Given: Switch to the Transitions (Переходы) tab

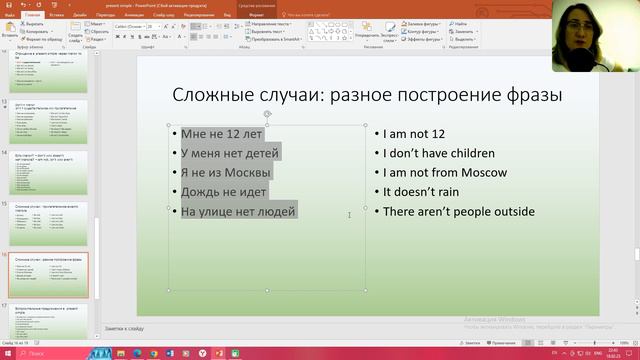Looking at the screenshot, I should pos(105,15).
